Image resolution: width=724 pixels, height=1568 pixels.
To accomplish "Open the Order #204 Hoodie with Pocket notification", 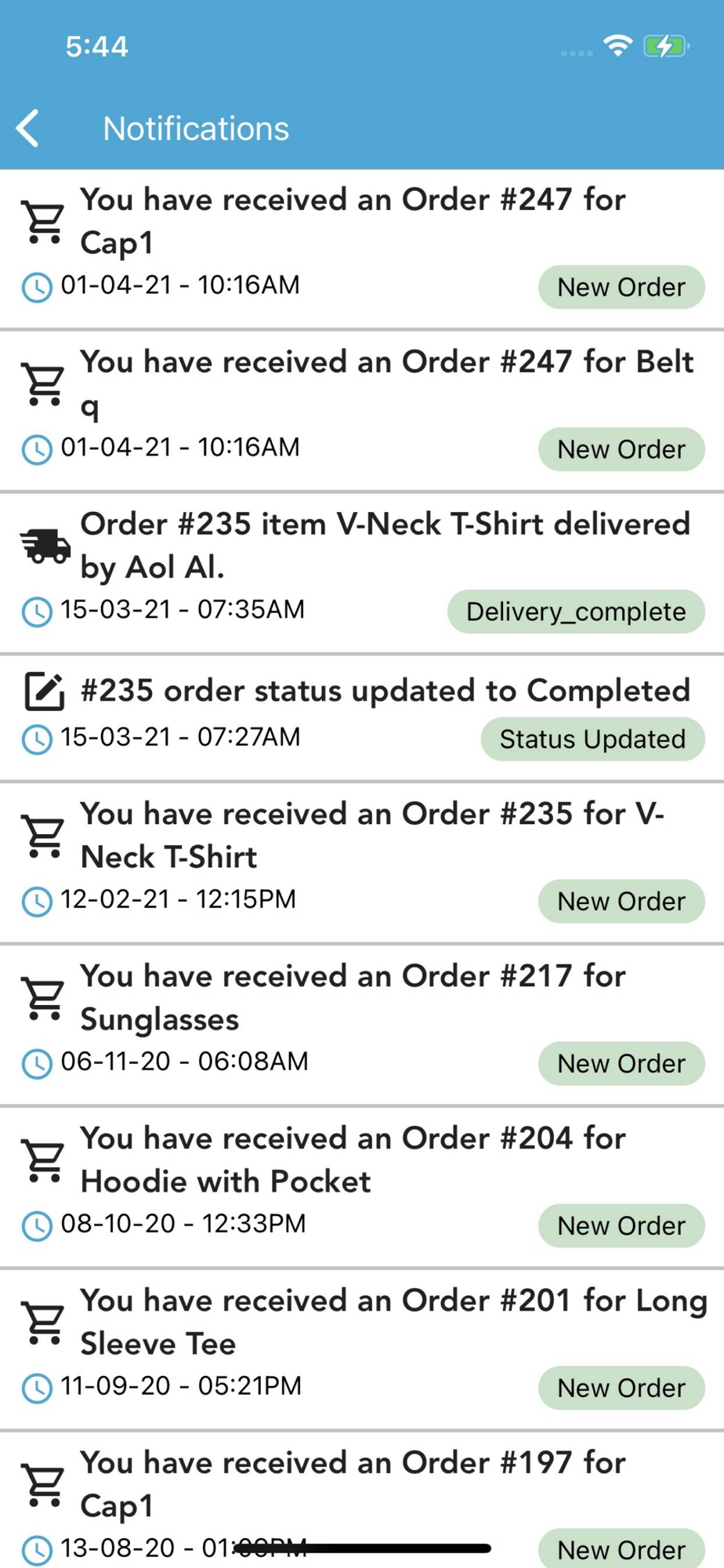I will (x=353, y=1160).
